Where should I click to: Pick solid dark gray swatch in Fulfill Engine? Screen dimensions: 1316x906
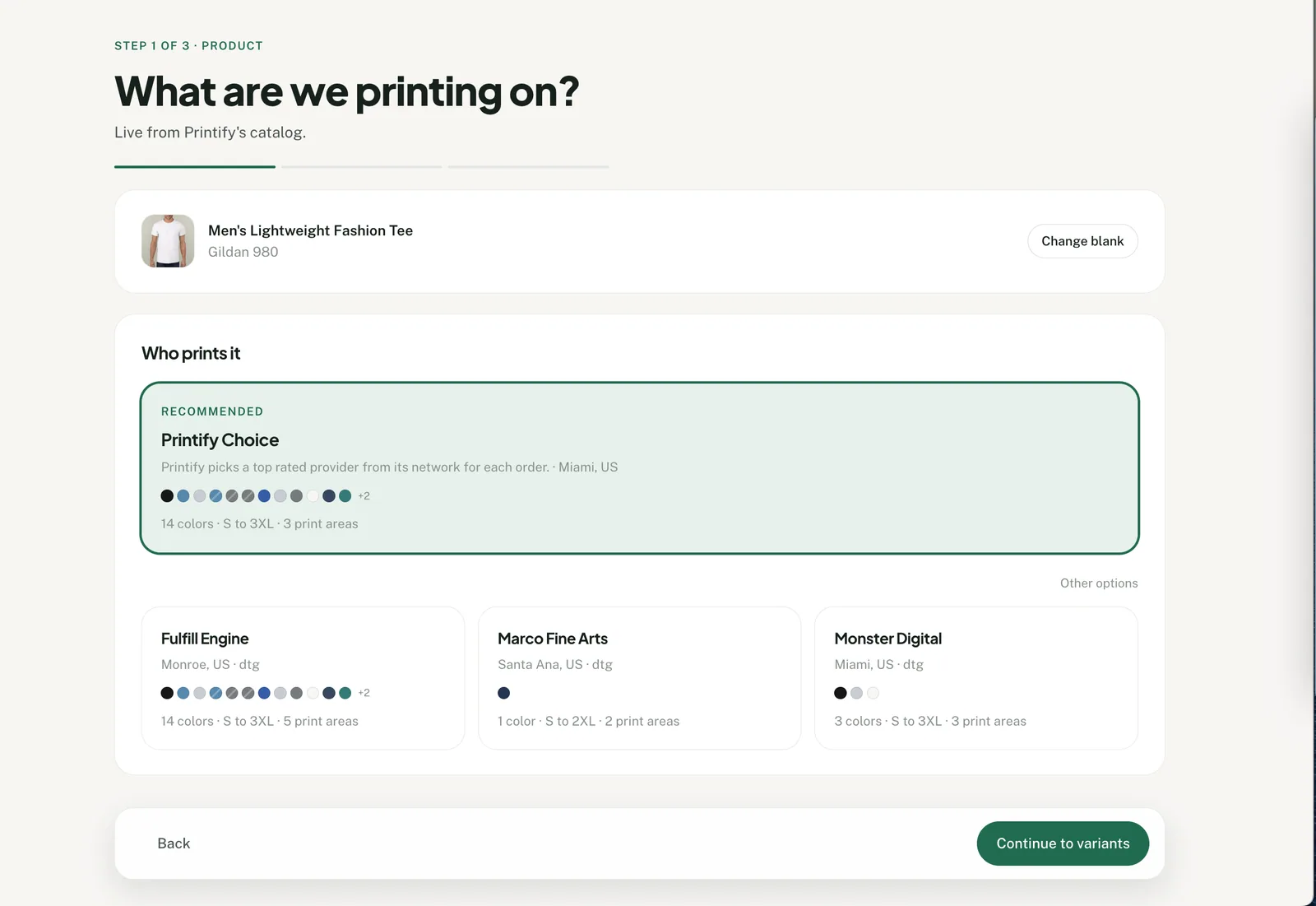click(x=296, y=693)
